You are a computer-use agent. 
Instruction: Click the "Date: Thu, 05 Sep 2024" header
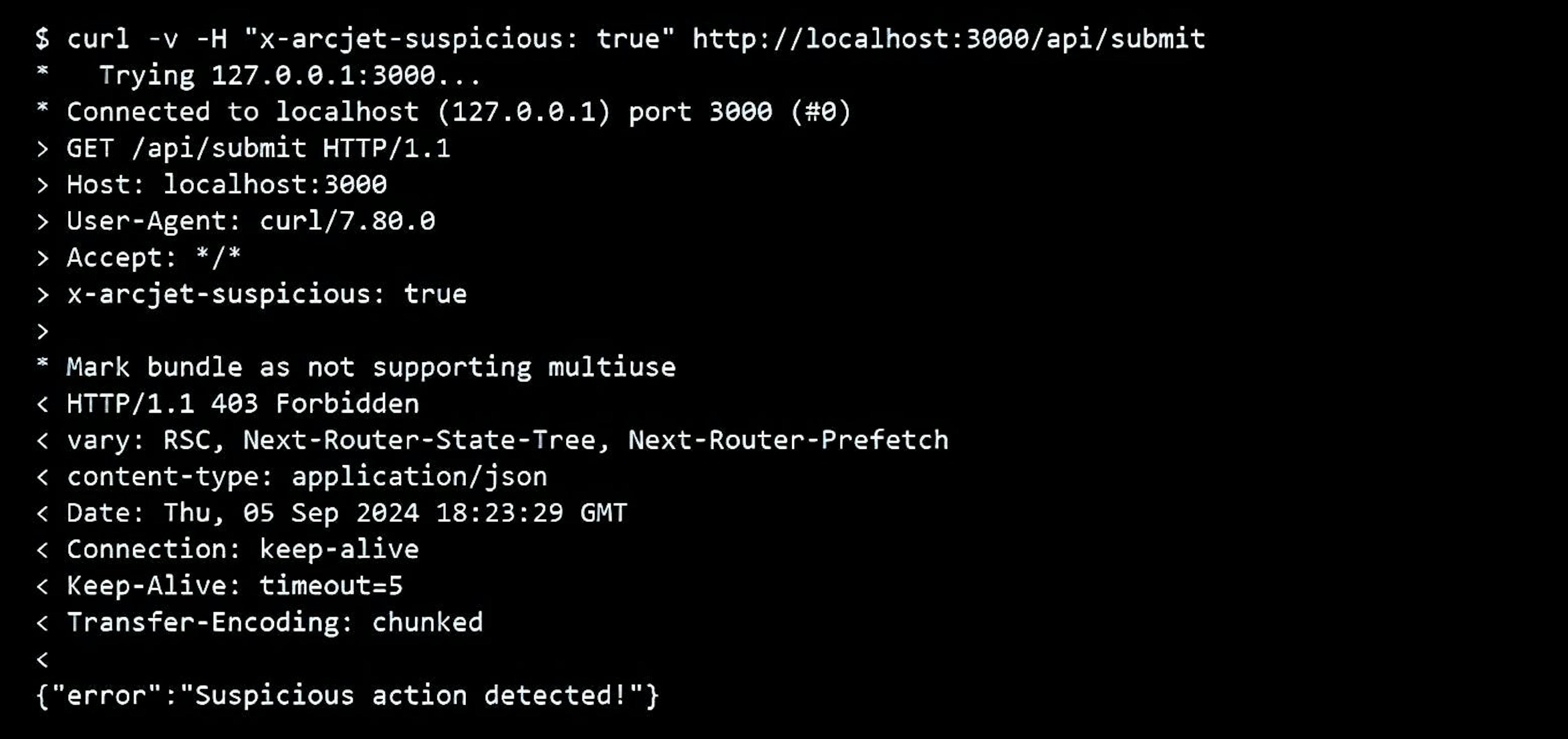point(346,513)
